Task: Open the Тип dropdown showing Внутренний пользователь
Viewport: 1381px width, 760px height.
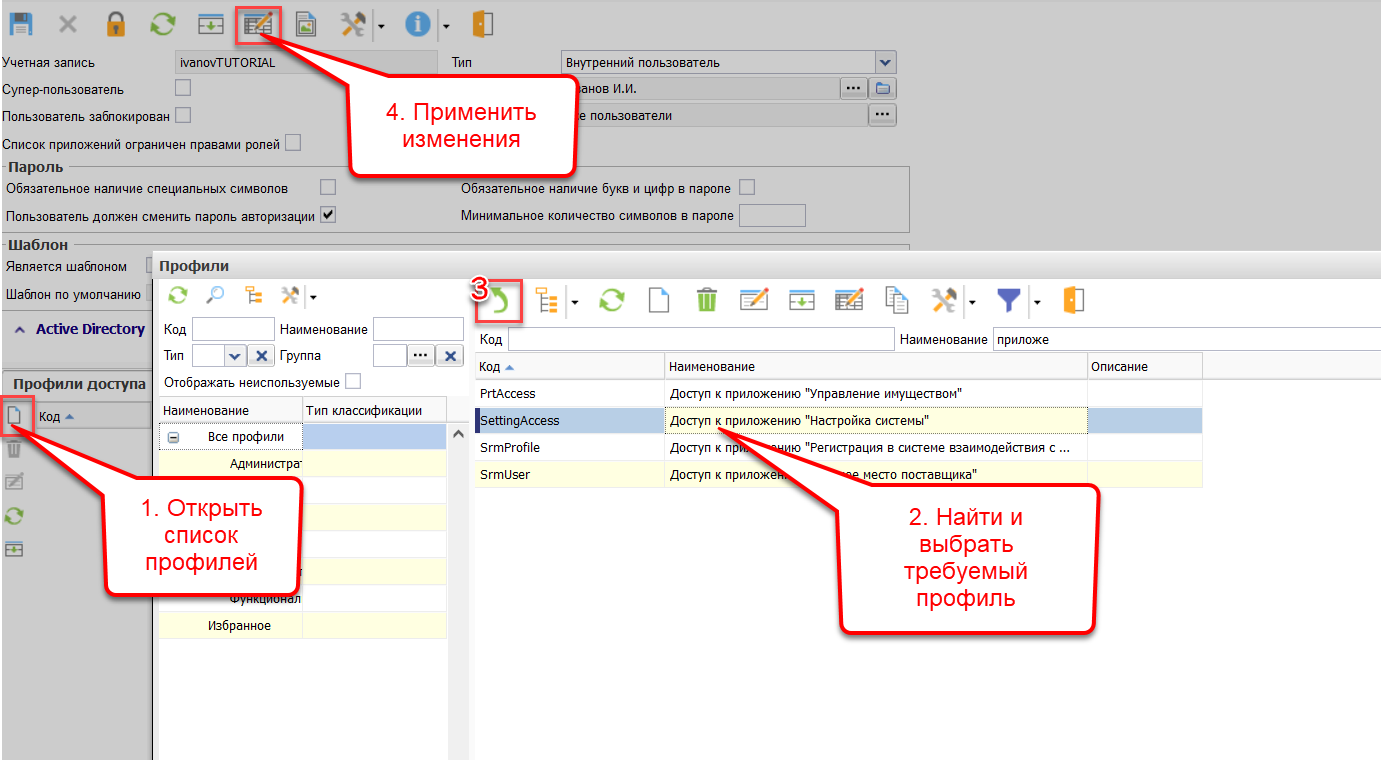Action: pyautogui.click(x=885, y=62)
